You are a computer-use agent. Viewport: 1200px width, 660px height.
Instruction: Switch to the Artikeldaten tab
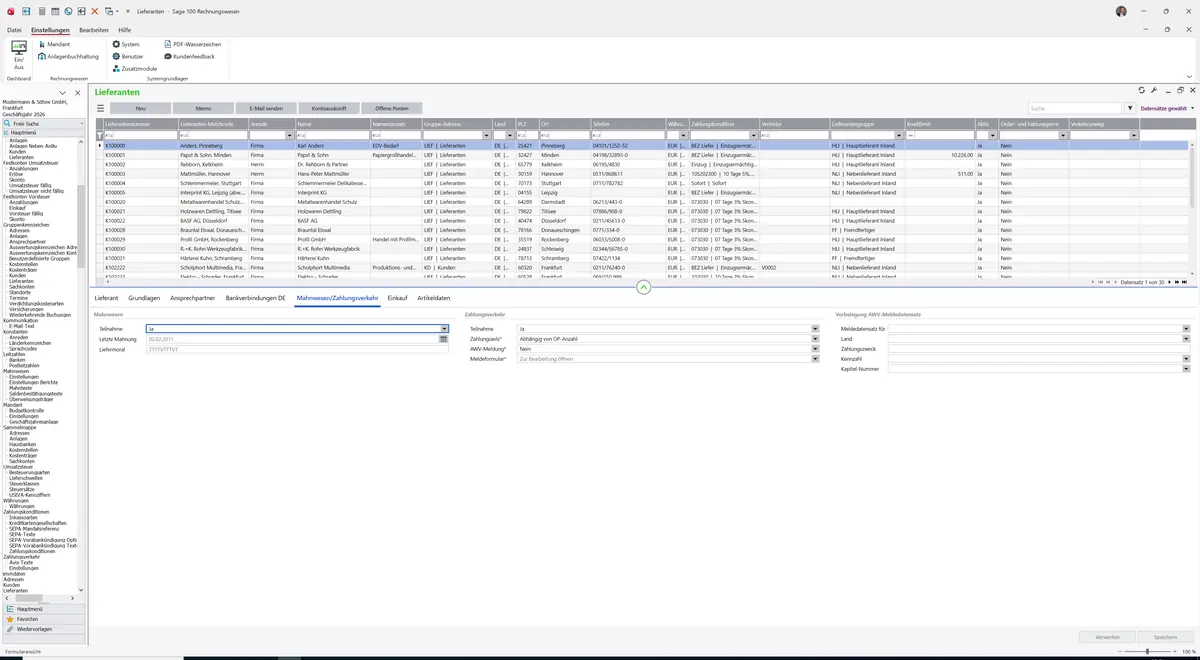[434, 298]
